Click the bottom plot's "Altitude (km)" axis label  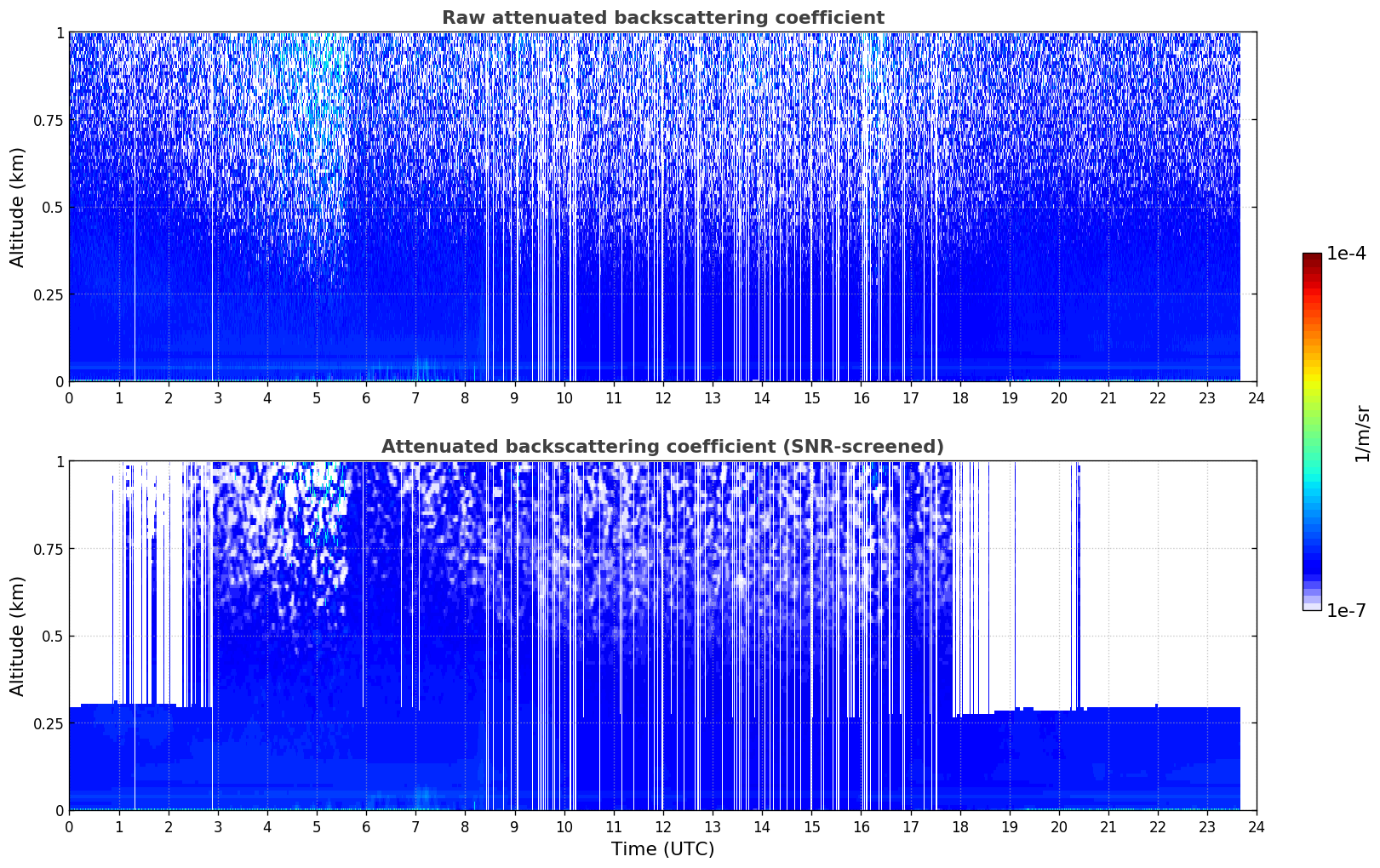tap(18, 636)
